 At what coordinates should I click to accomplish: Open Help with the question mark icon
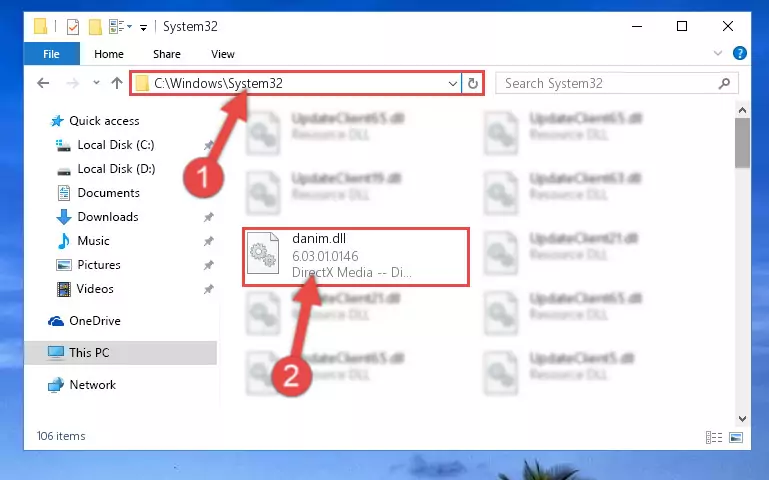(740, 53)
